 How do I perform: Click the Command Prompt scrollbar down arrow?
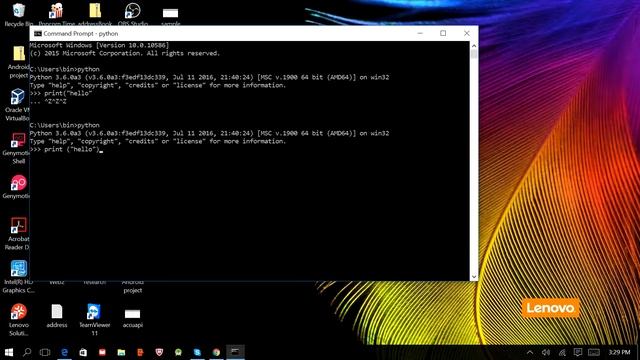tap(473, 276)
